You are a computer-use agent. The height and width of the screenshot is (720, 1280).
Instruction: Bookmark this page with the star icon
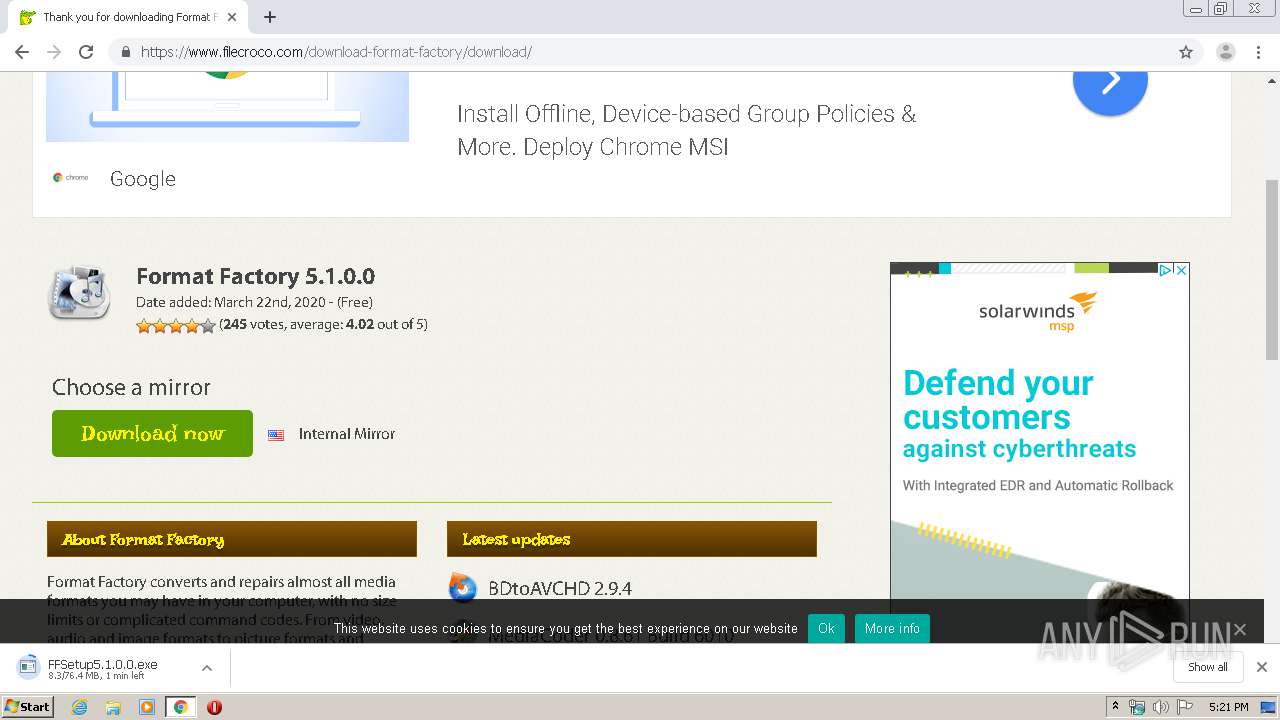coord(1186,52)
